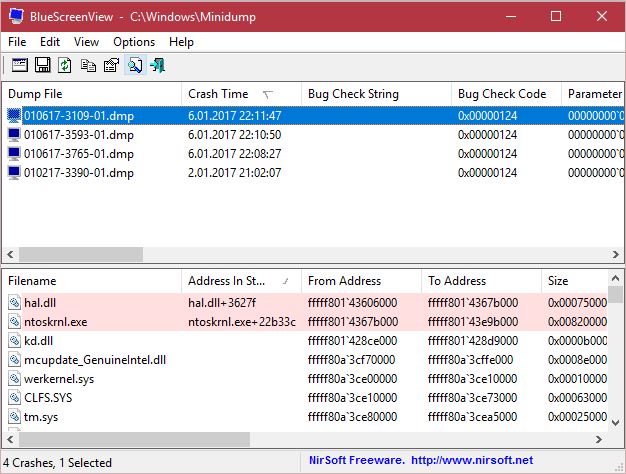The height and width of the screenshot is (474, 626).
Task: Click the lower pane scroll down arrow
Action: click(x=615, y=422)
